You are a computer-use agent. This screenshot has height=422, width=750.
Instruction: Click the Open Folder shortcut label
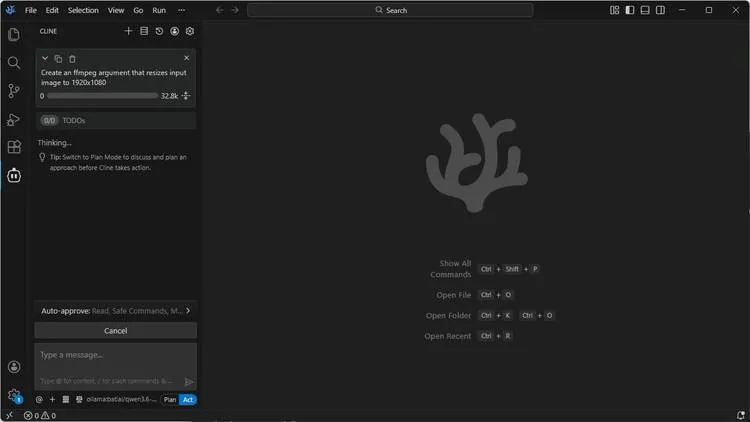coord(449,316)
